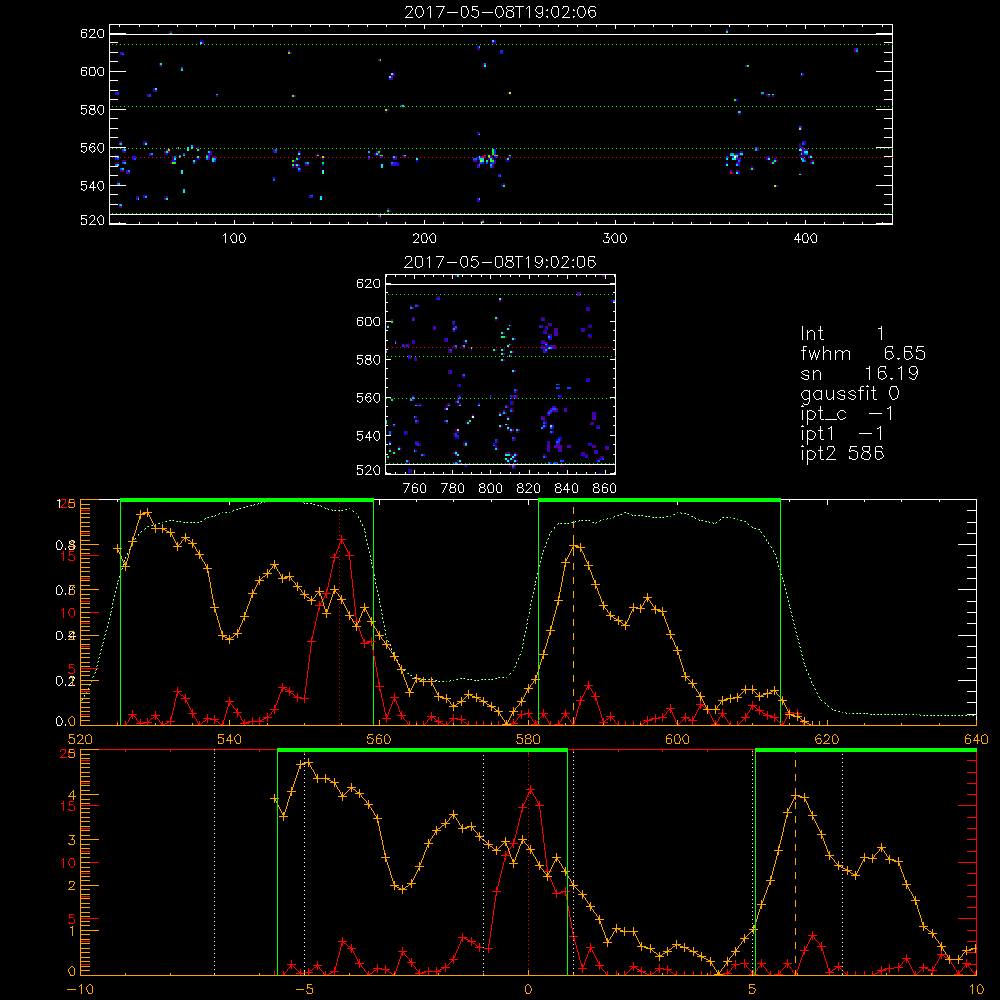Click the 520 x-axis label of the profile plot

80,740
